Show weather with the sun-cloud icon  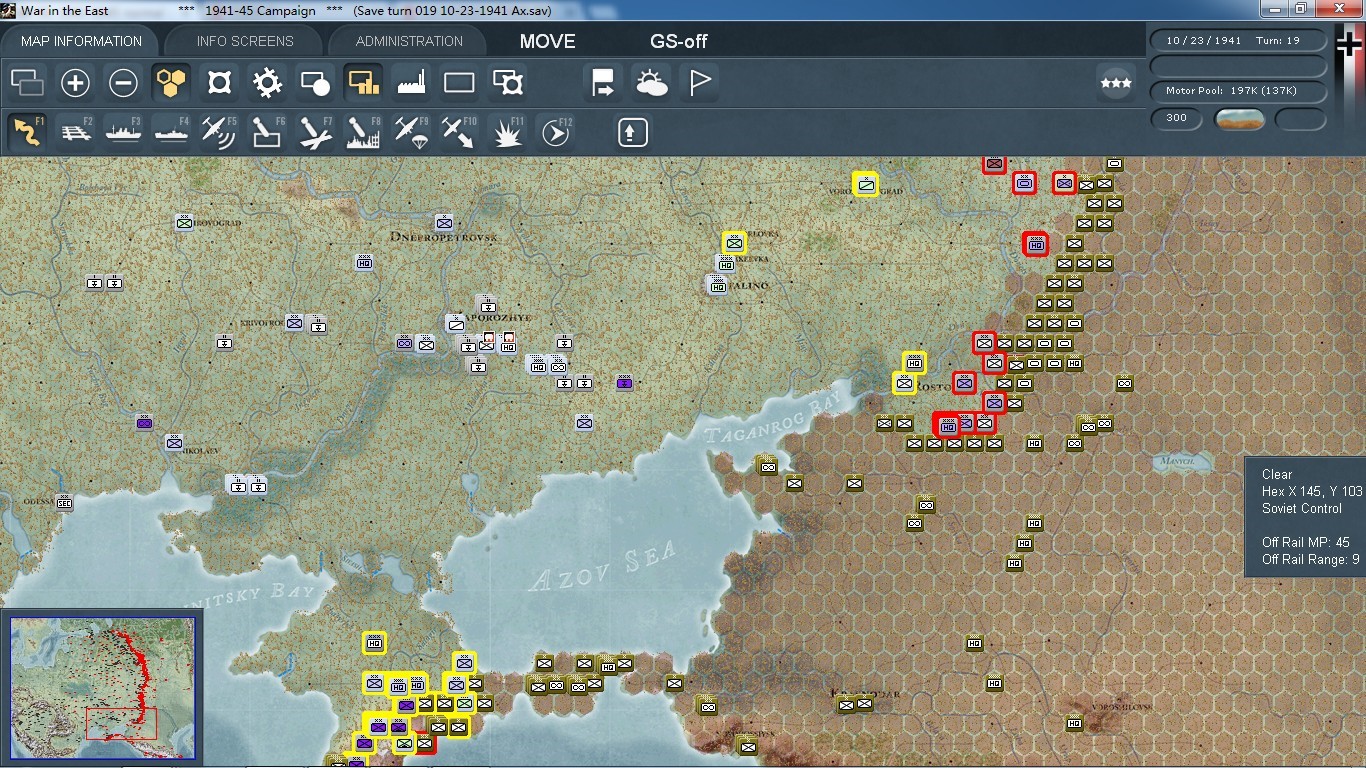pos(651,82)
